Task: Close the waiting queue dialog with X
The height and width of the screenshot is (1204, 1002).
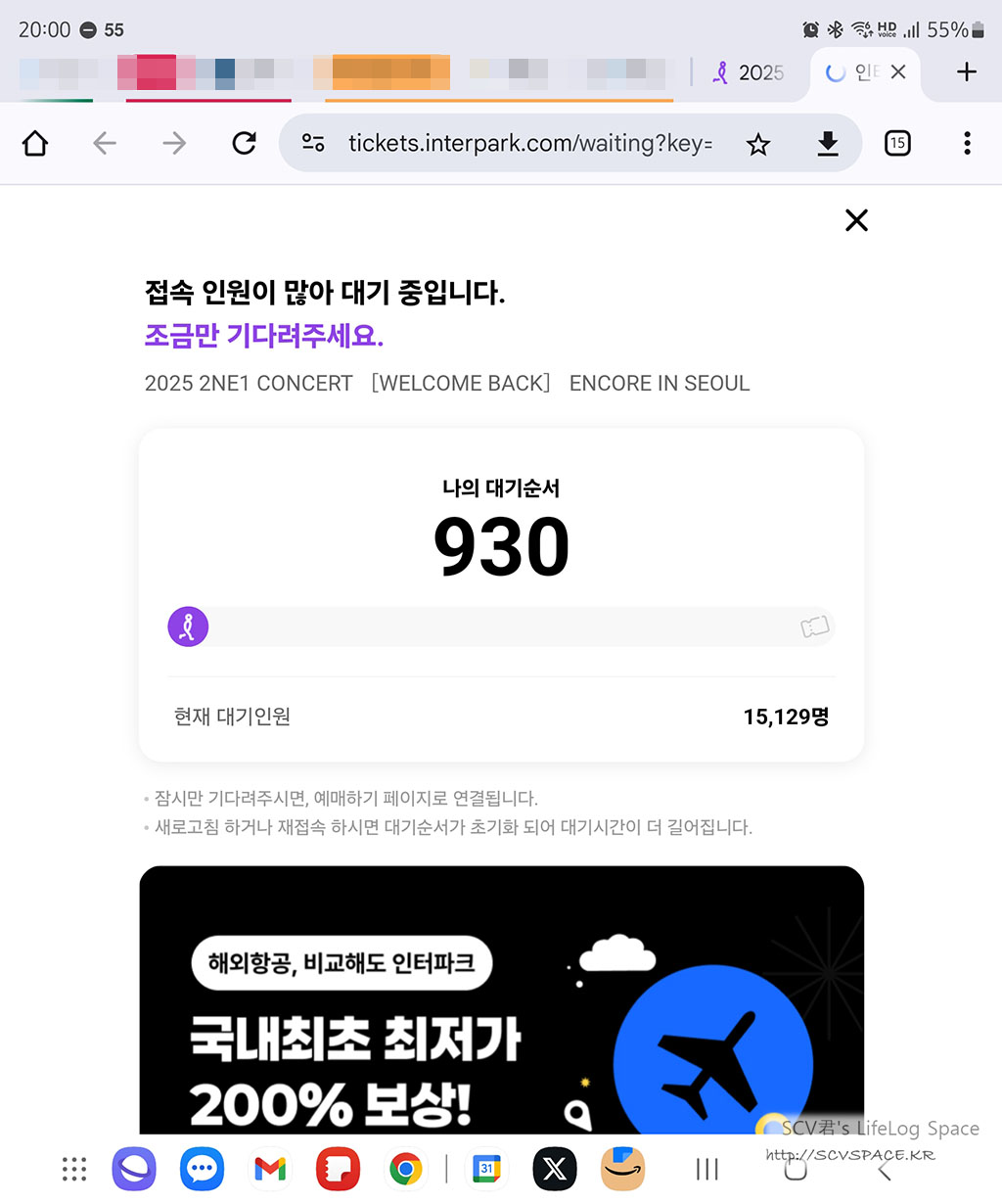Action: [856, 220]
